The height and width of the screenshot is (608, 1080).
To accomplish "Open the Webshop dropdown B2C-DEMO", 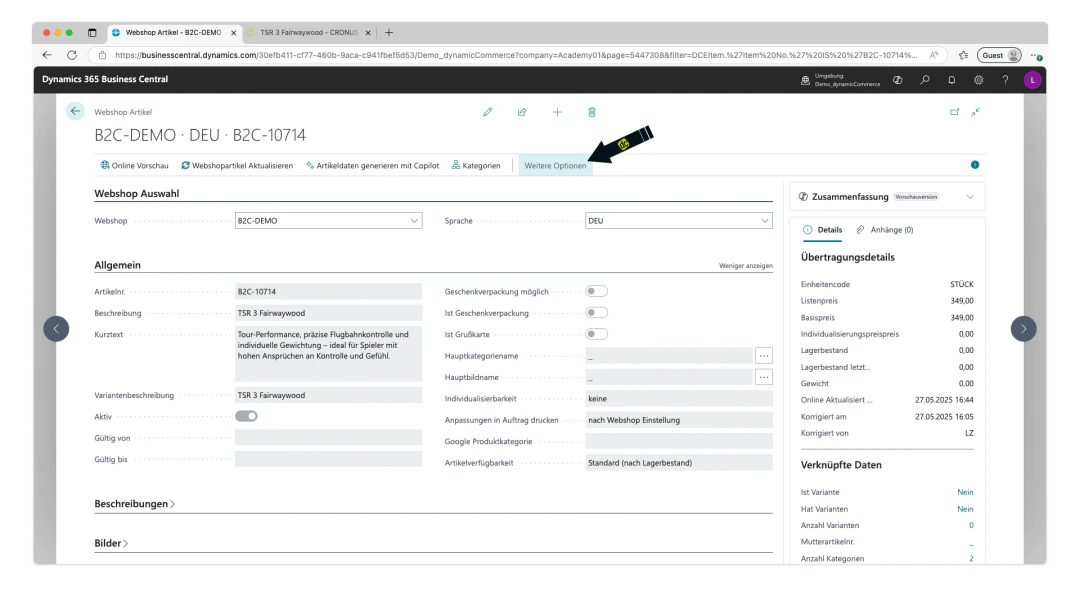I will tap(329, 220).
